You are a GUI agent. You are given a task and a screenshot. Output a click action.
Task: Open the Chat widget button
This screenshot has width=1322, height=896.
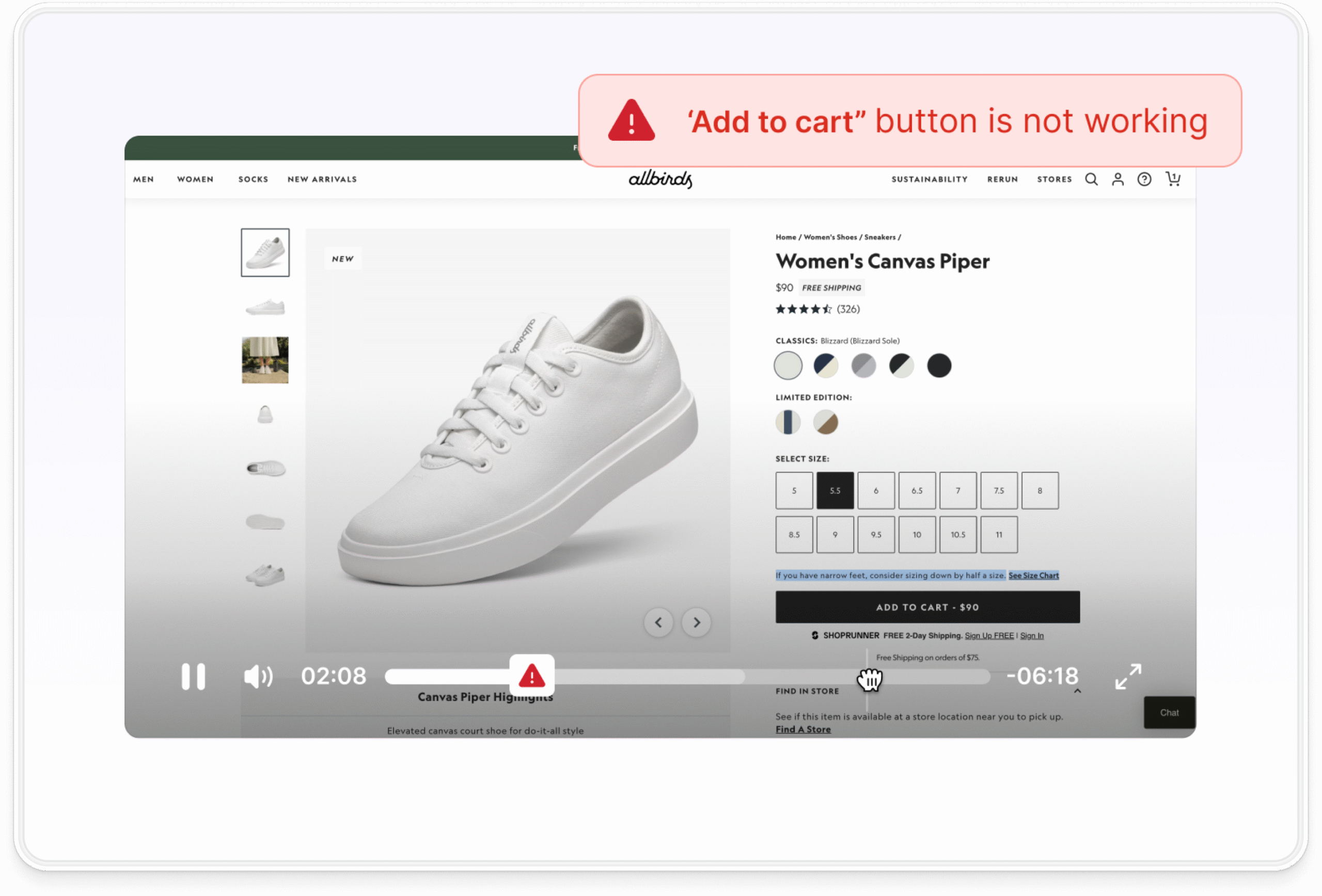1169,713
